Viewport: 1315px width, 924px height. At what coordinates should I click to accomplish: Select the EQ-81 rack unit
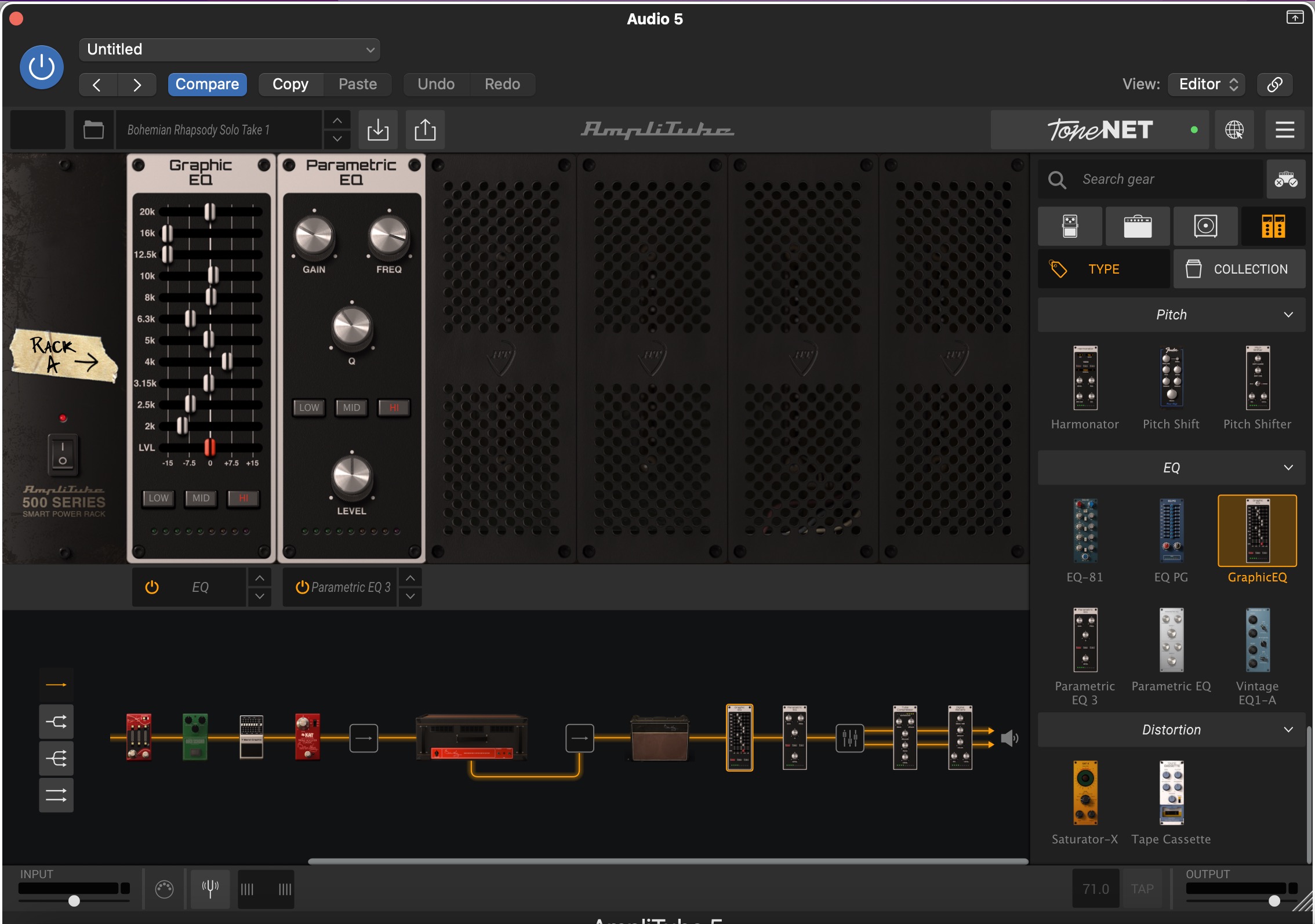(1085, 530)
